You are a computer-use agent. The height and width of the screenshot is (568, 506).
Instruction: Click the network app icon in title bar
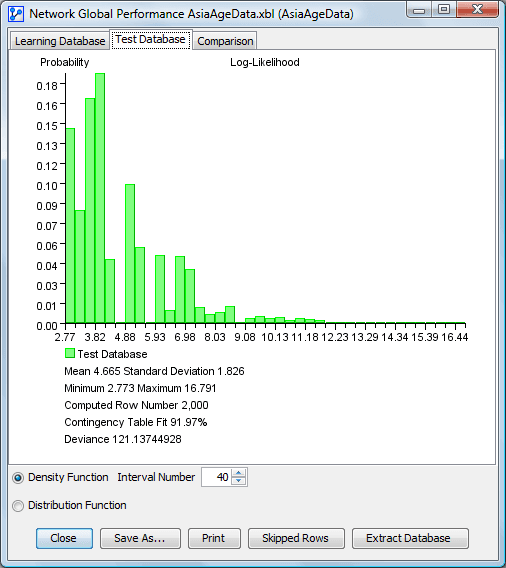pyautogui.click(x=16, y=14)
